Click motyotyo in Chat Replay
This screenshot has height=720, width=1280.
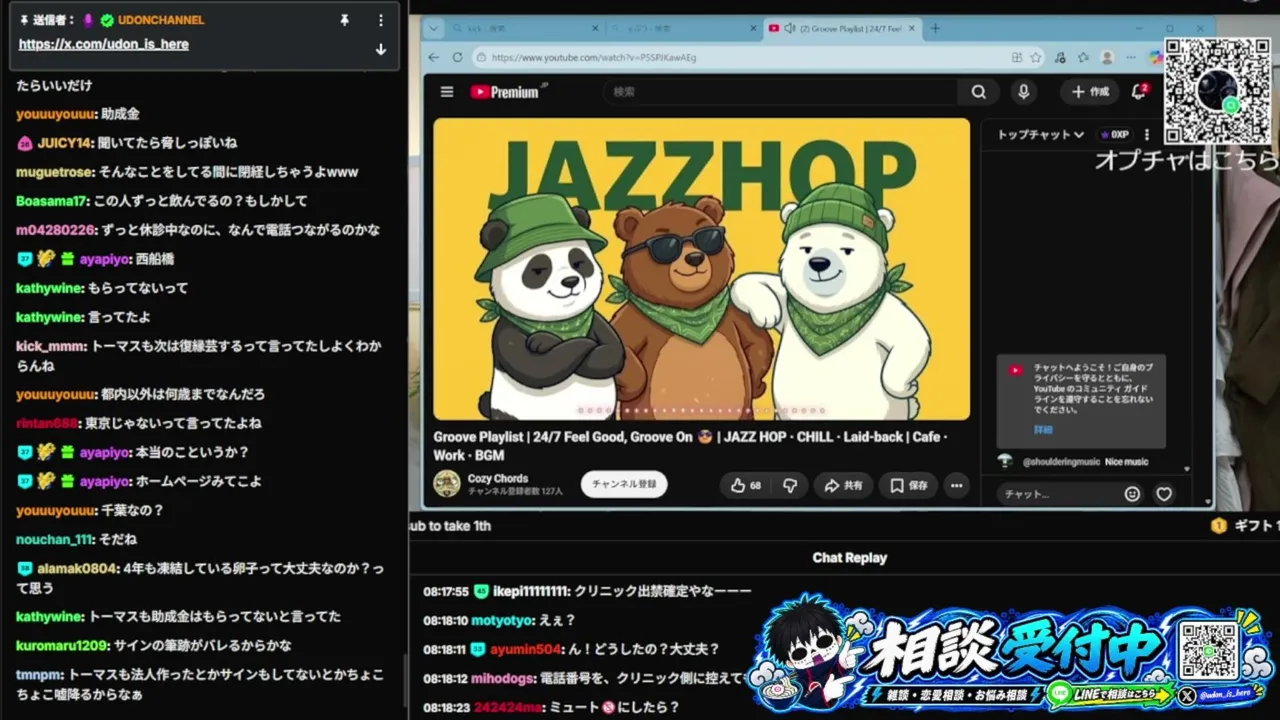point(502,620)
